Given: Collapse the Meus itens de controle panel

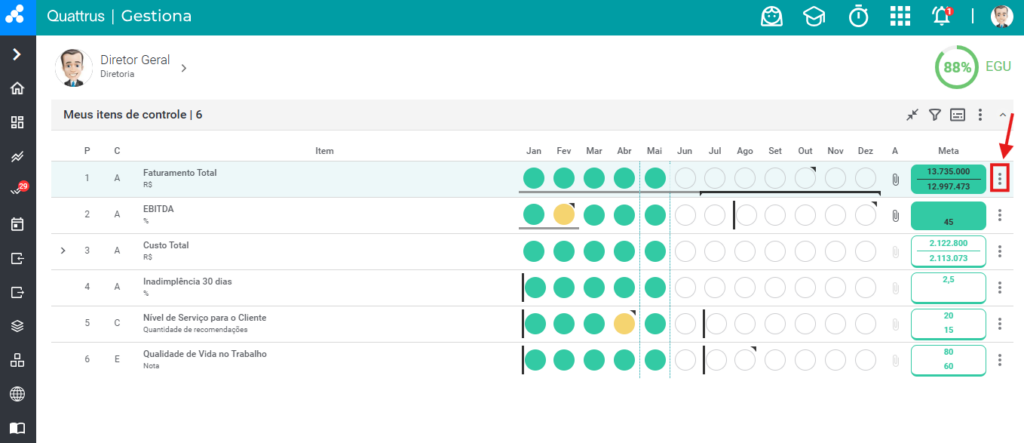Looking at the screenshot, I should click(1002, 115).
